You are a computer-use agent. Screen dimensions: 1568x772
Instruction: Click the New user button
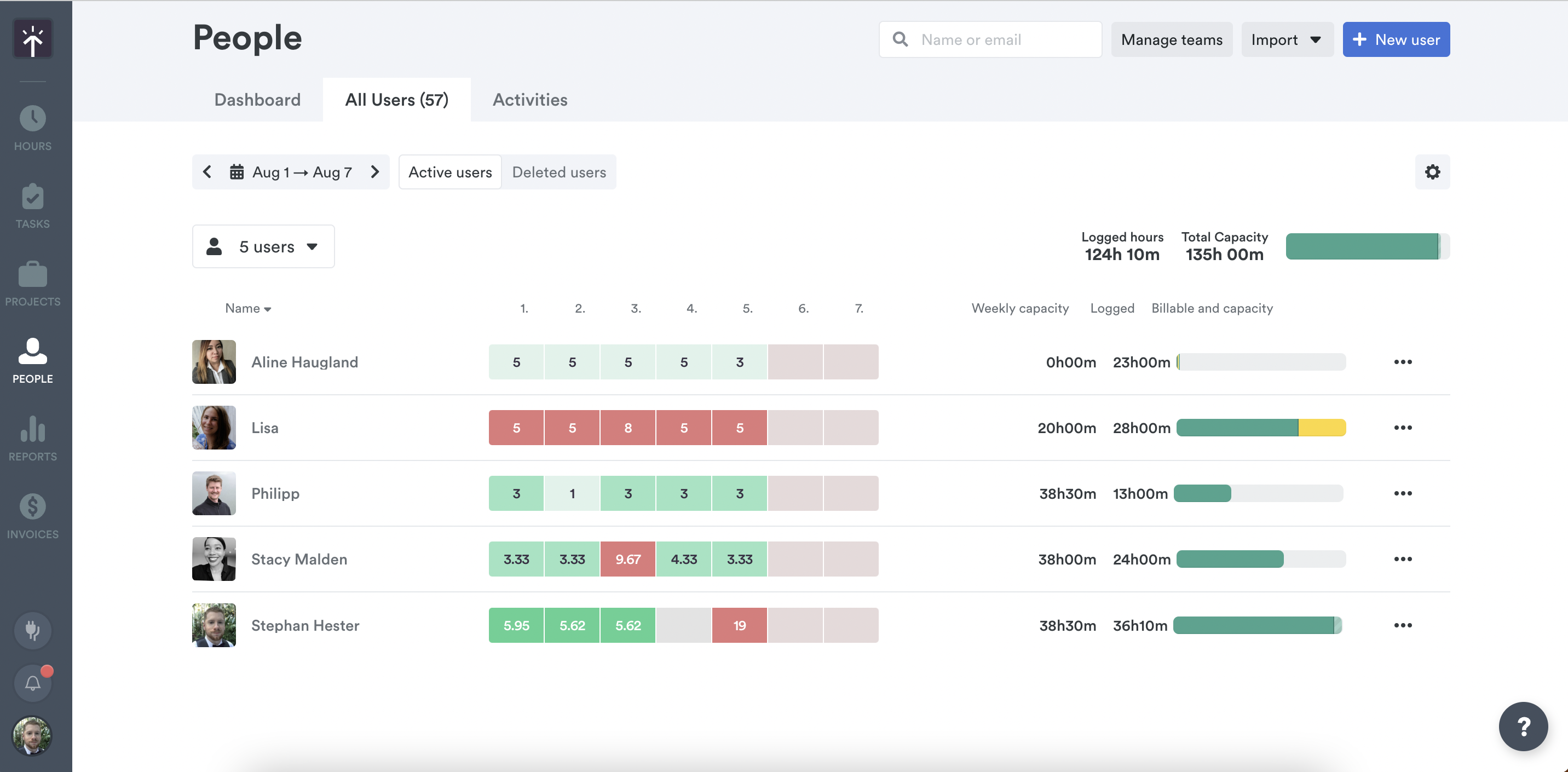click(1396, 39)
